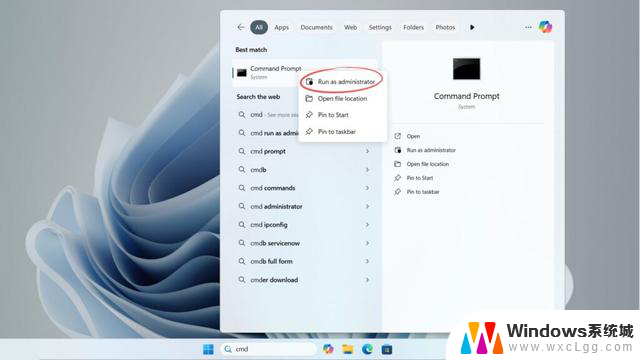640x360 pixels.
Task: Click shield icon beside details pane Run as administrator
Action: [398, 150]
